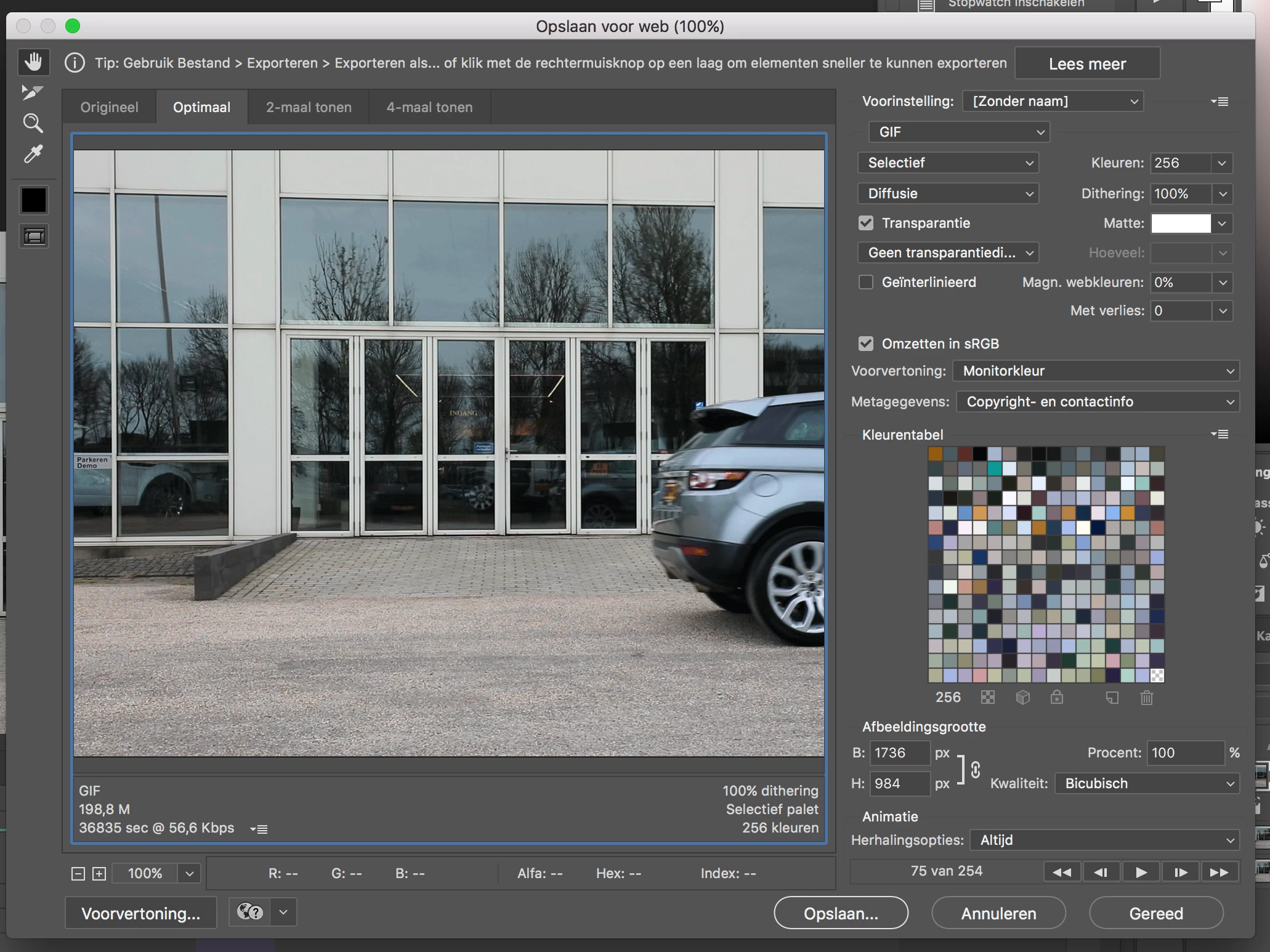
Task: Select the Slice Select tool
Action: point(33,92)
